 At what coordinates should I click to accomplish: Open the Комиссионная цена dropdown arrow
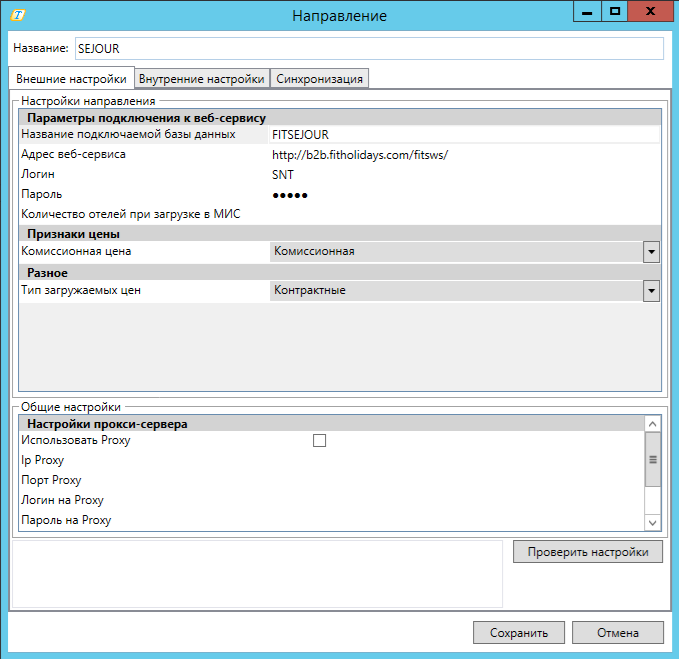point(651,252)
